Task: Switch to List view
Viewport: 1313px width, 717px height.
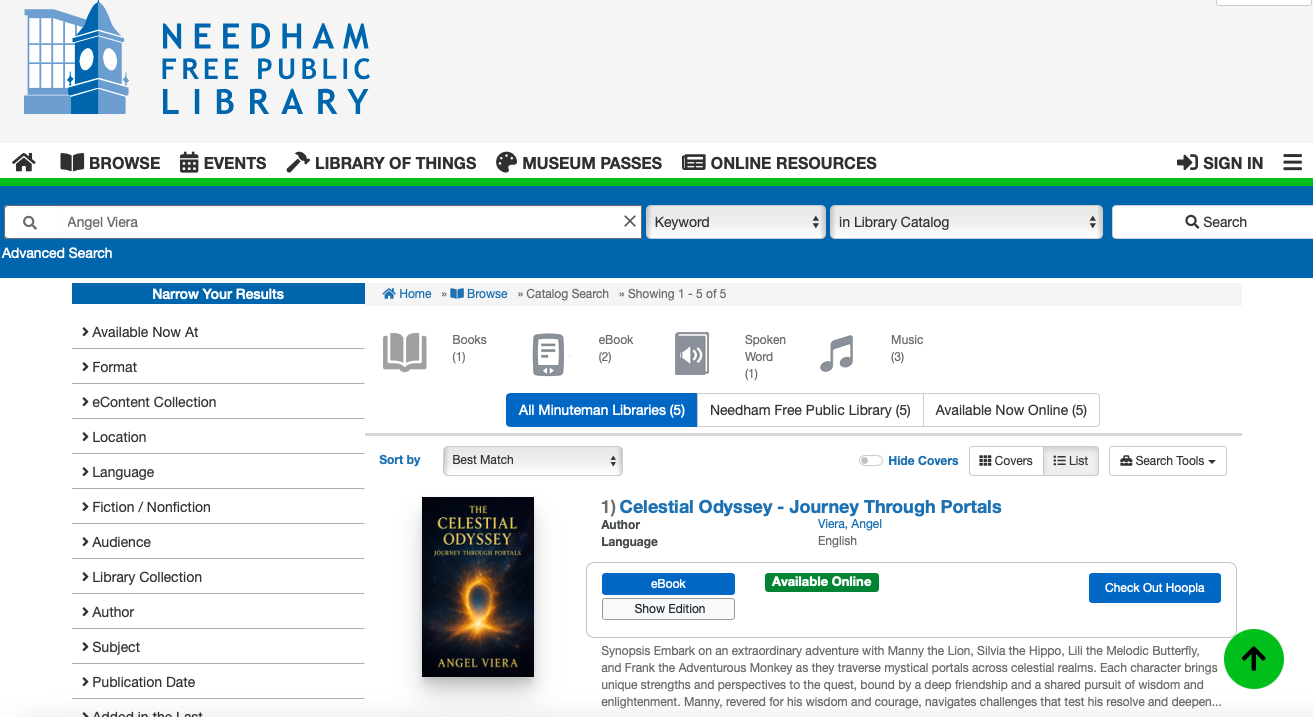Action: click(1071, 461)
